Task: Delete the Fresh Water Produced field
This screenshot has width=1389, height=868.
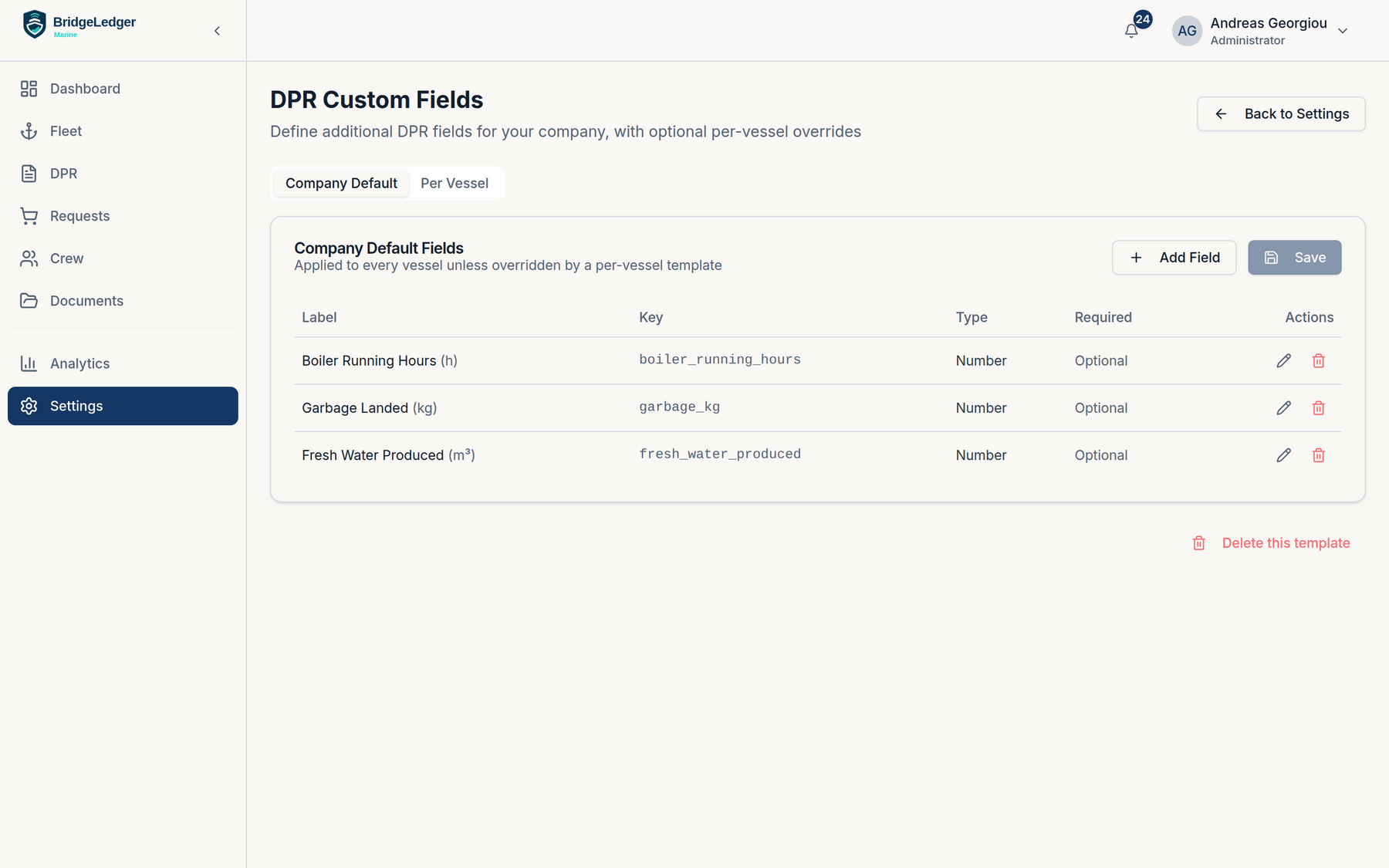Action: pyautogui.click(x=1318, y=455)
